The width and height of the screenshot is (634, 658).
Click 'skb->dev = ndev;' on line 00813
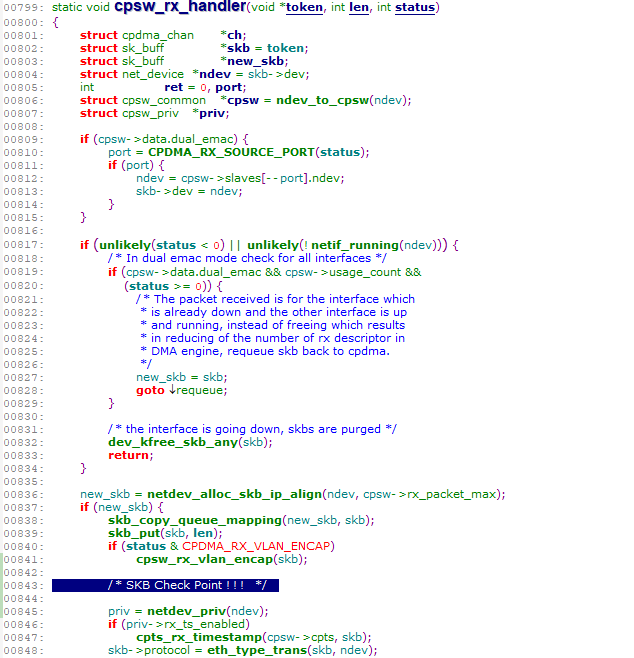click(x=189, y=191)
